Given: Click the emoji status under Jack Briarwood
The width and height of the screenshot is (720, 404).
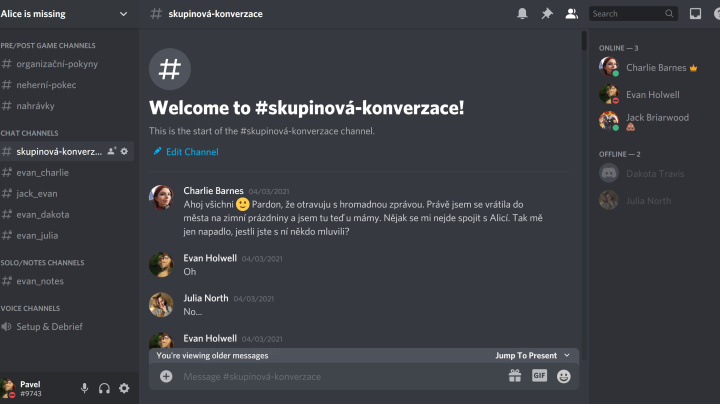Looking at the screenshot, I should [x=630, y=127].
